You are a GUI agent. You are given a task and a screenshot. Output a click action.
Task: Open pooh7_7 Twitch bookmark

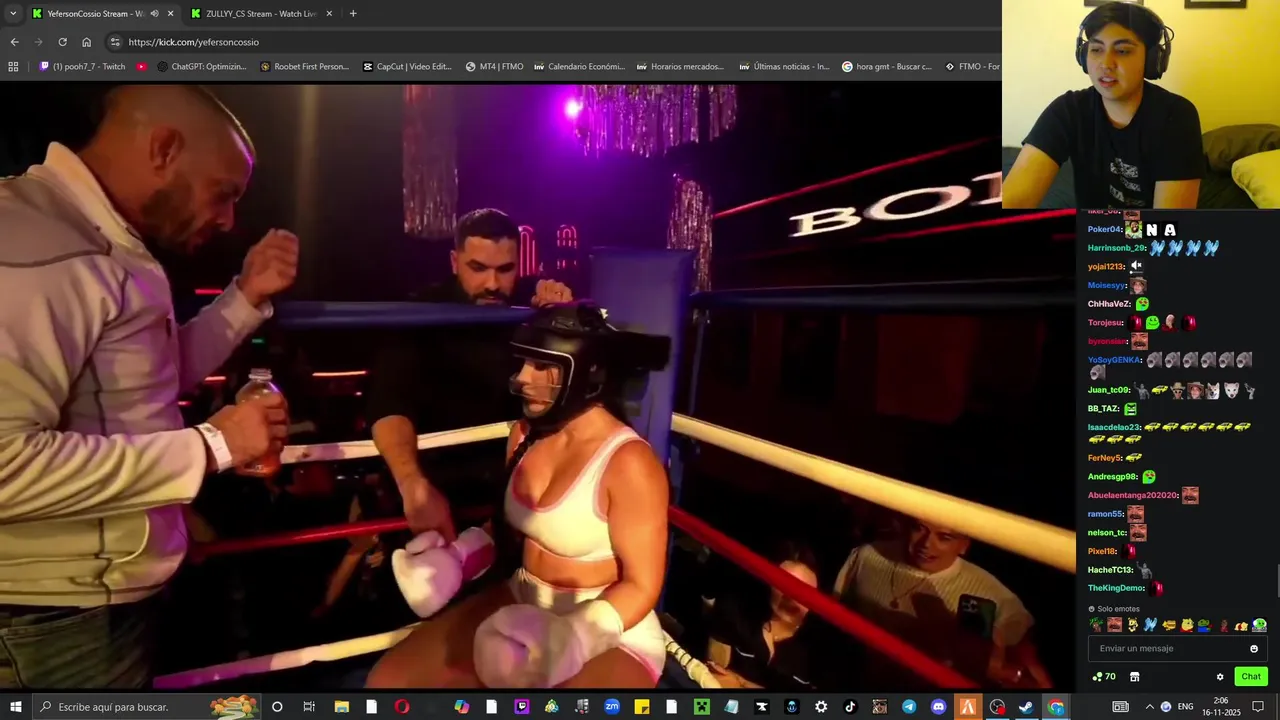[x=82, y=67]
